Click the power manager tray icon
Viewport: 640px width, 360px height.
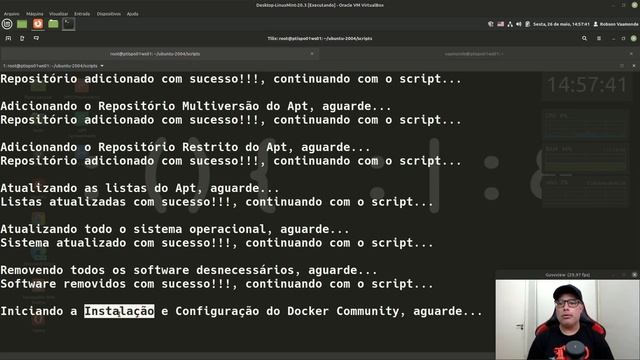click(527, 24)
